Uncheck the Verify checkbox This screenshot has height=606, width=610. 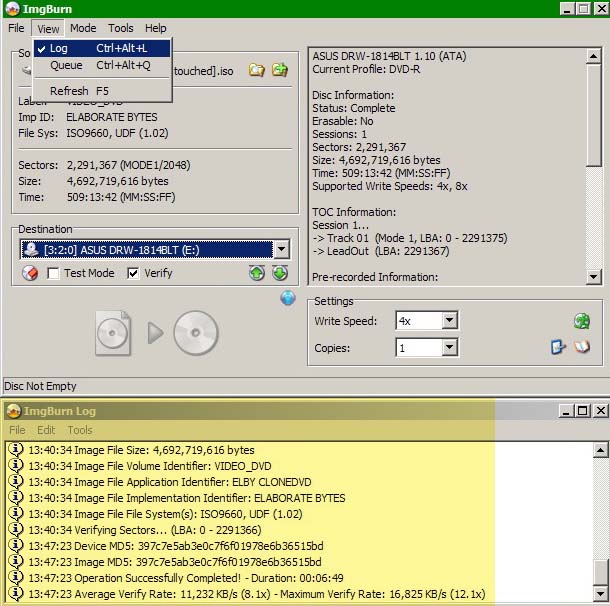click(133, 273)
